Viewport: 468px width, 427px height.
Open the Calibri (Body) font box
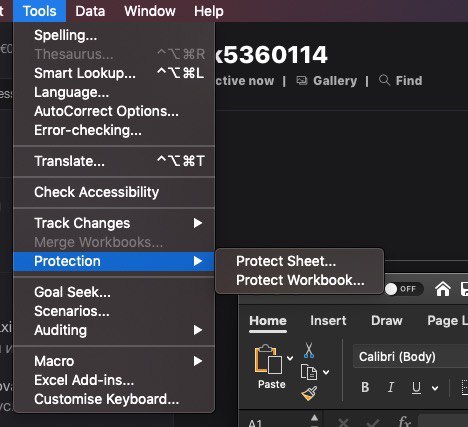point(411,357)
